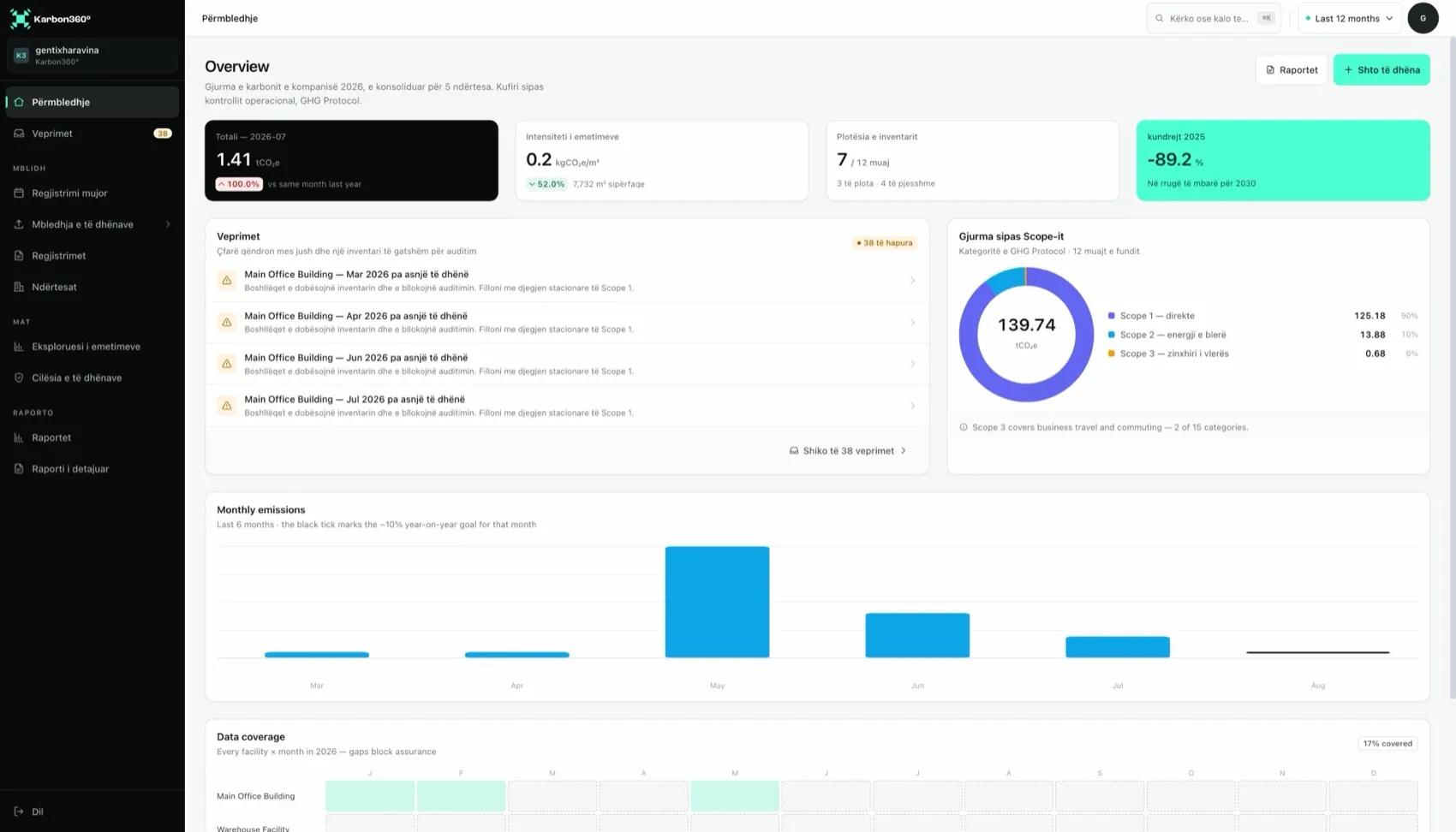Follow the Shiko të 38 veprimet link
1456x832 pixels.
click(848, 451)
